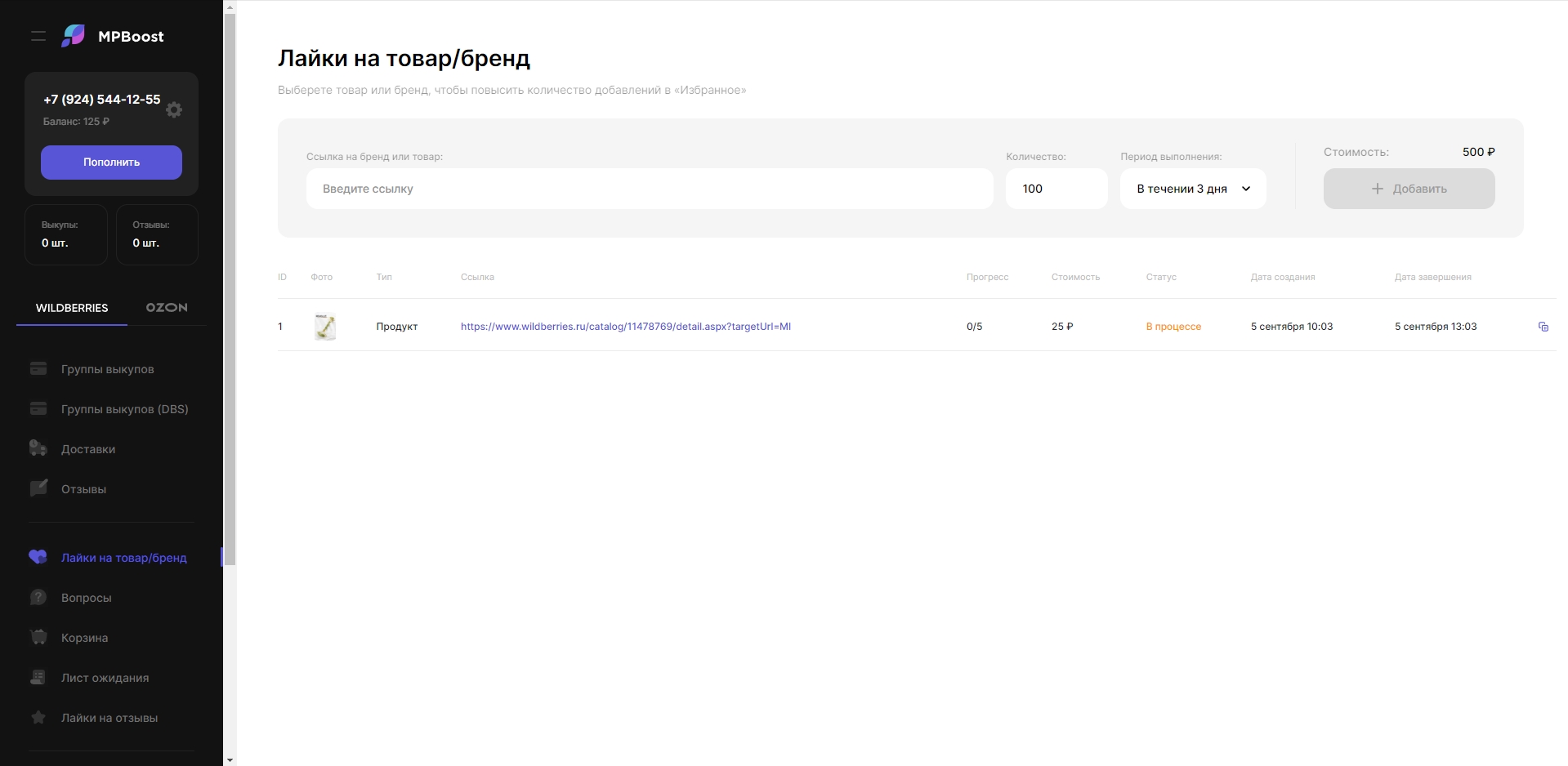Click the В процессе status text
The height and width of the screenshot is (766, 1568).
(x=1173, y=327)
